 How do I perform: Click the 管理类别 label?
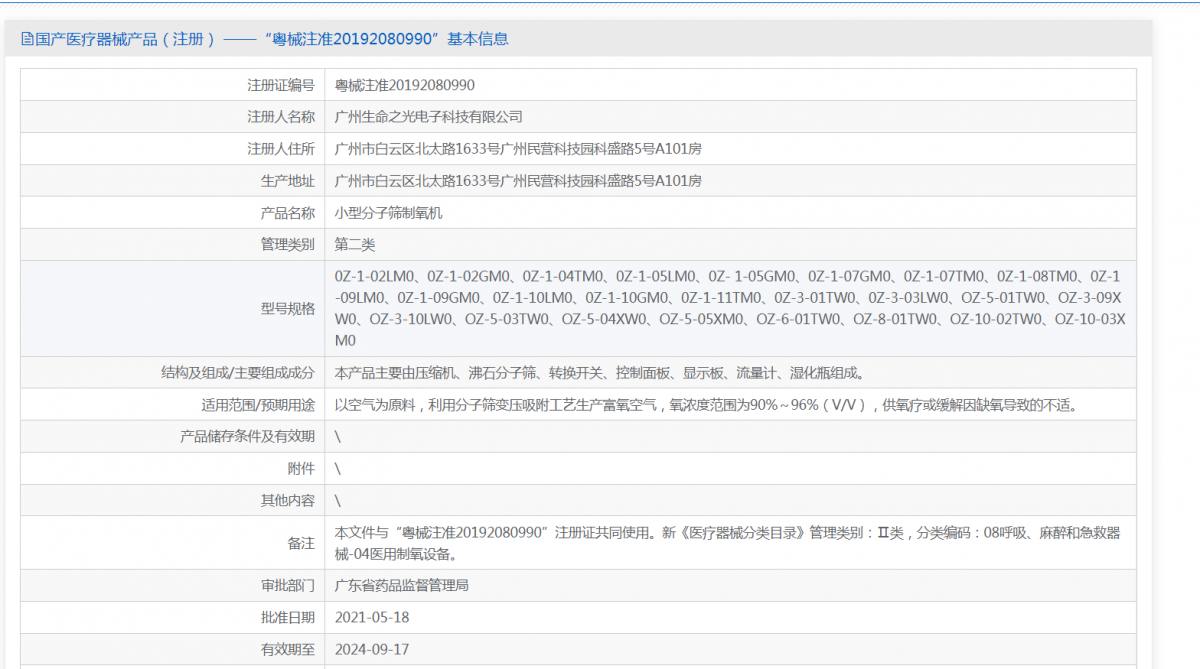pyautogui.click(x=288, y=245)
